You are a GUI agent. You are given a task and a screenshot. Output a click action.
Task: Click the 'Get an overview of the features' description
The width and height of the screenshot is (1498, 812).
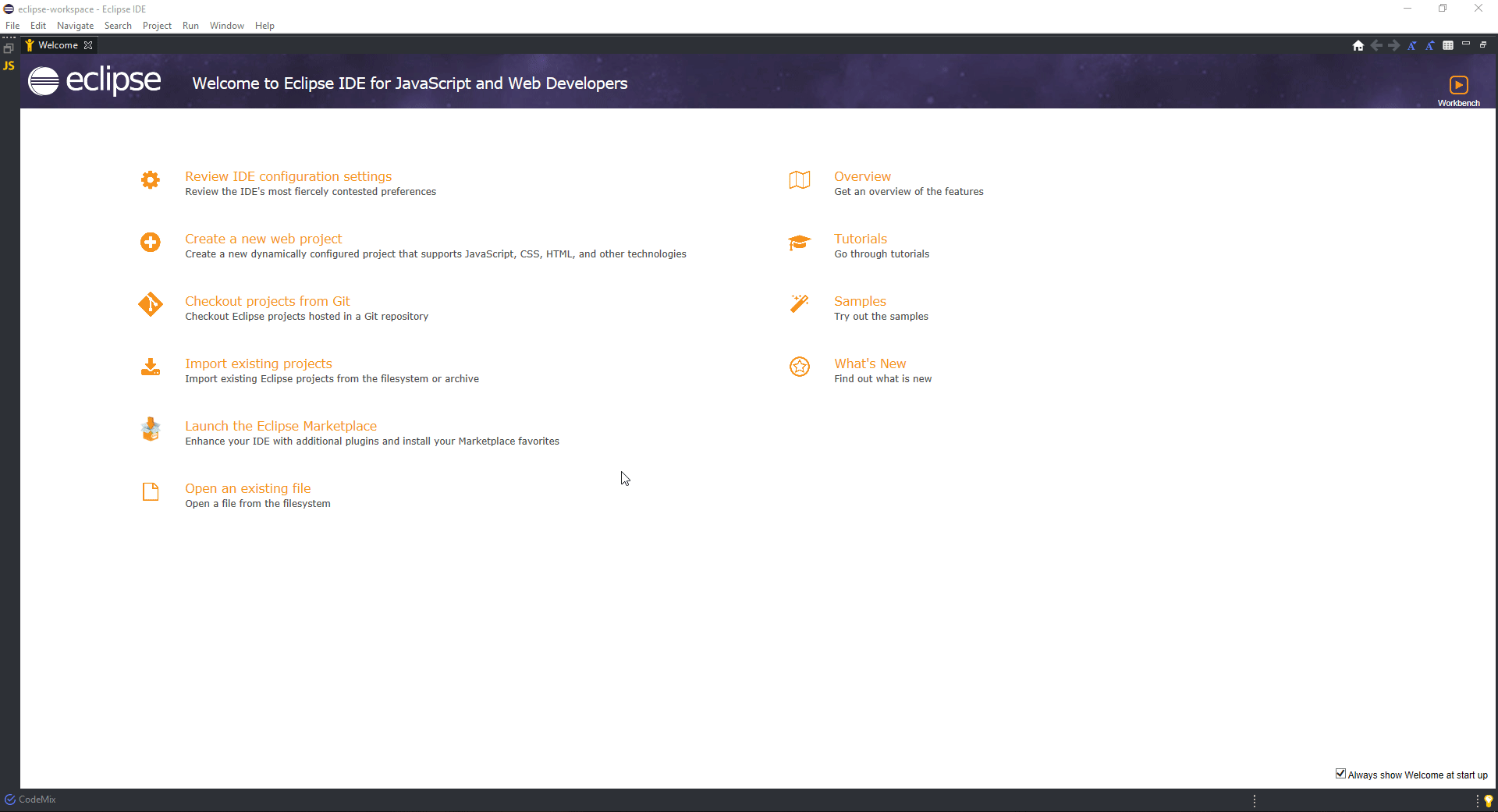909,192
